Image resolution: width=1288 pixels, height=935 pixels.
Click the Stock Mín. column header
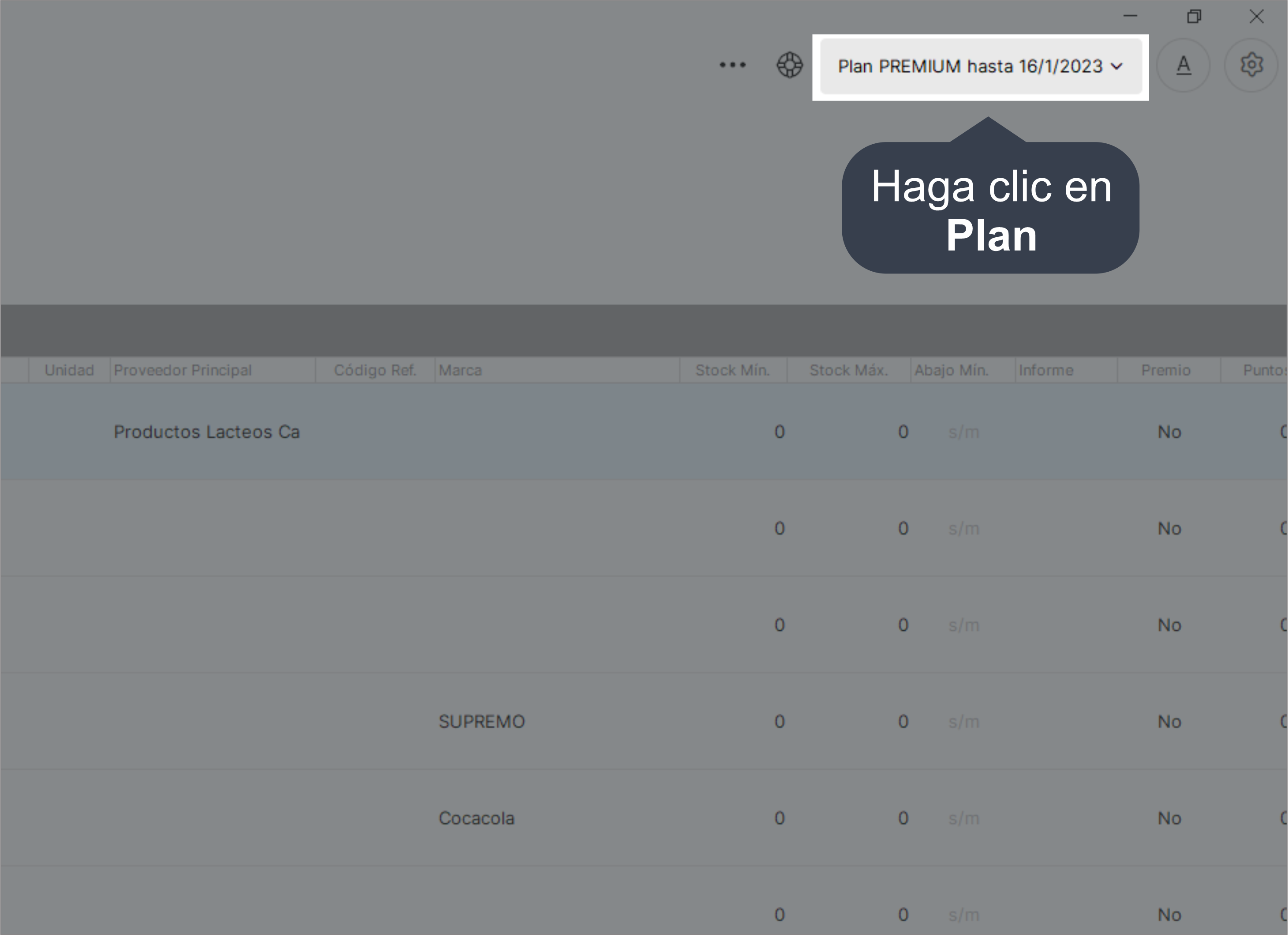[x=732, y=370]
